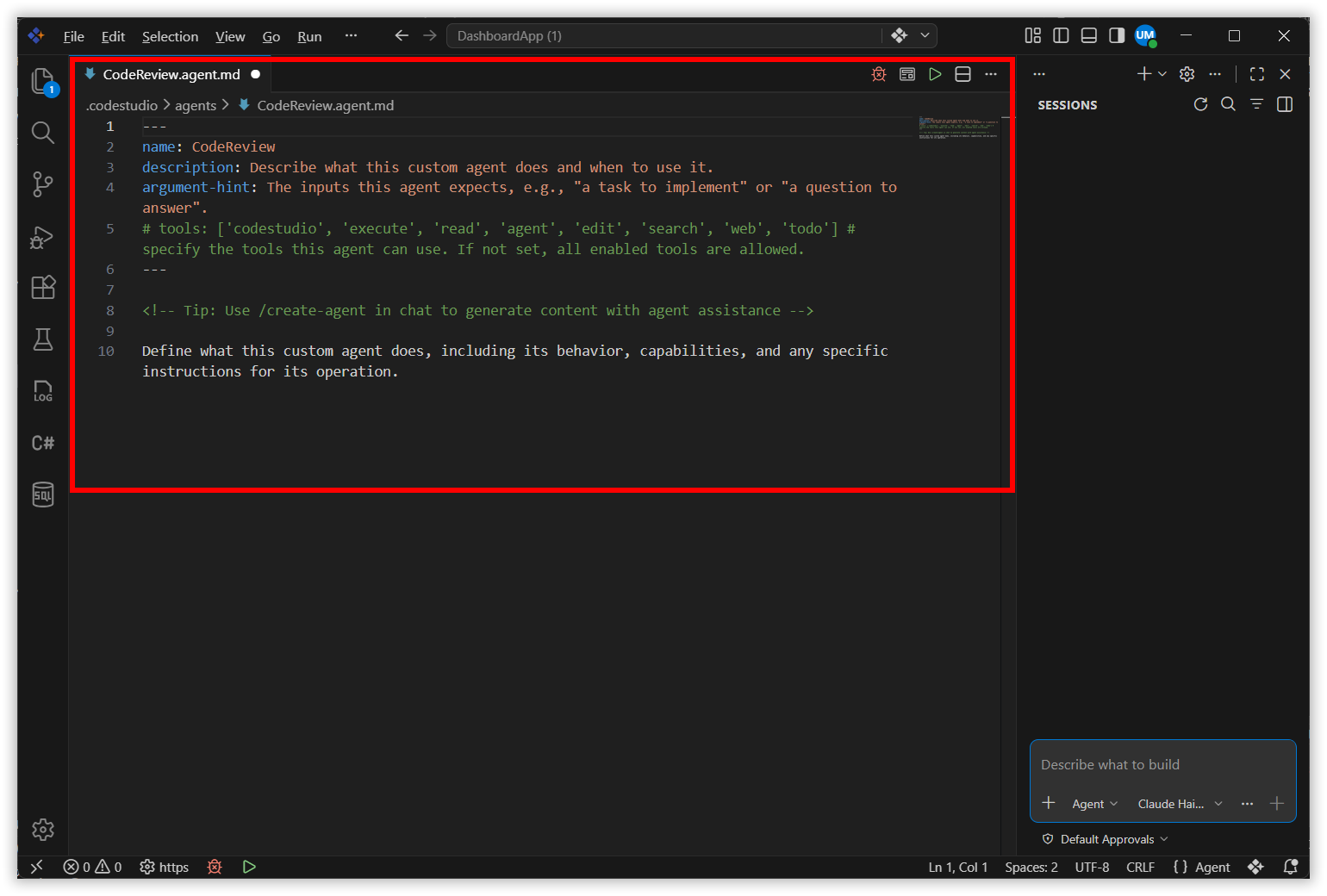Close the chat panel
Image resolution: width=1327 pixels, height=896 pixels.
[x=1285, y=74]
